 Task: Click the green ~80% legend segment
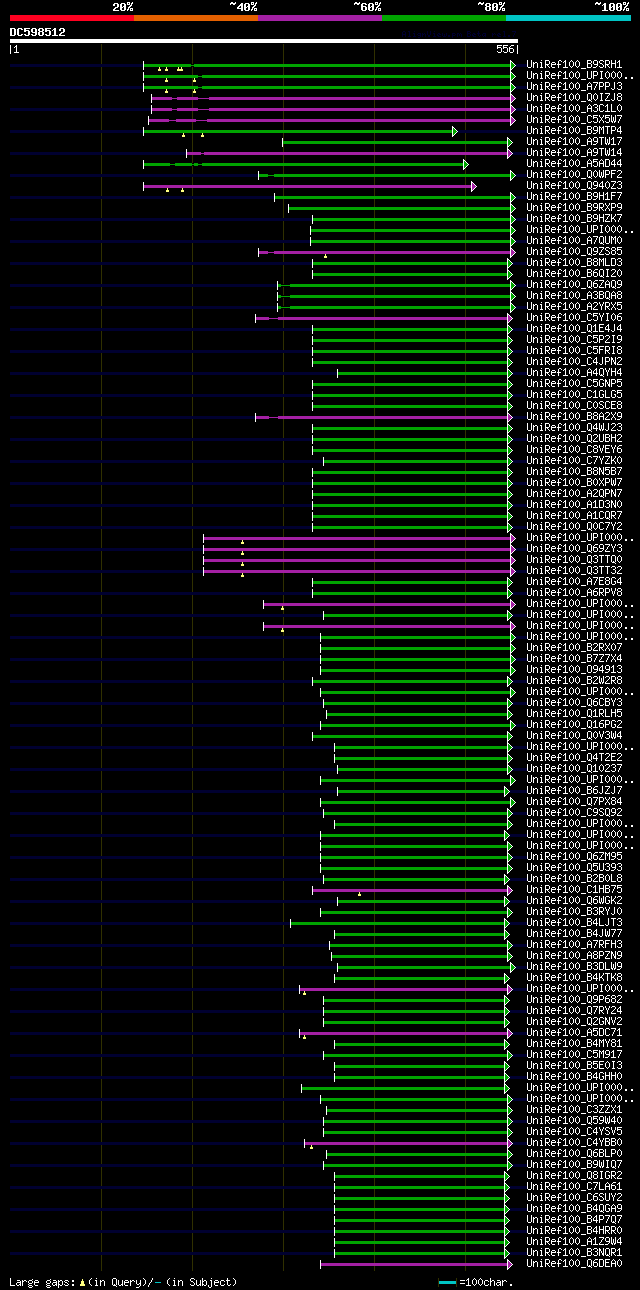(x=443, y=17)
